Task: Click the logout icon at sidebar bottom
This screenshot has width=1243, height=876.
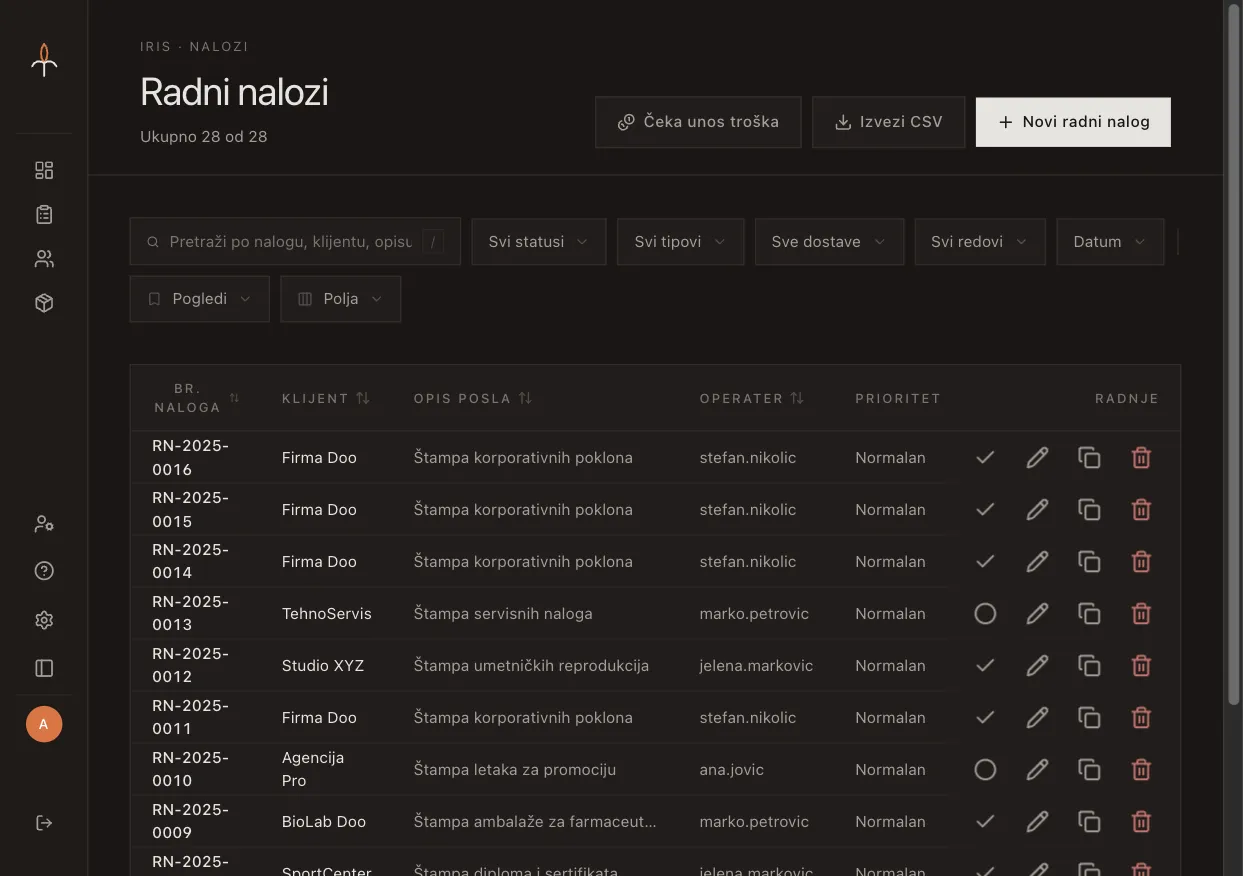Action: (x=44, y=823)
